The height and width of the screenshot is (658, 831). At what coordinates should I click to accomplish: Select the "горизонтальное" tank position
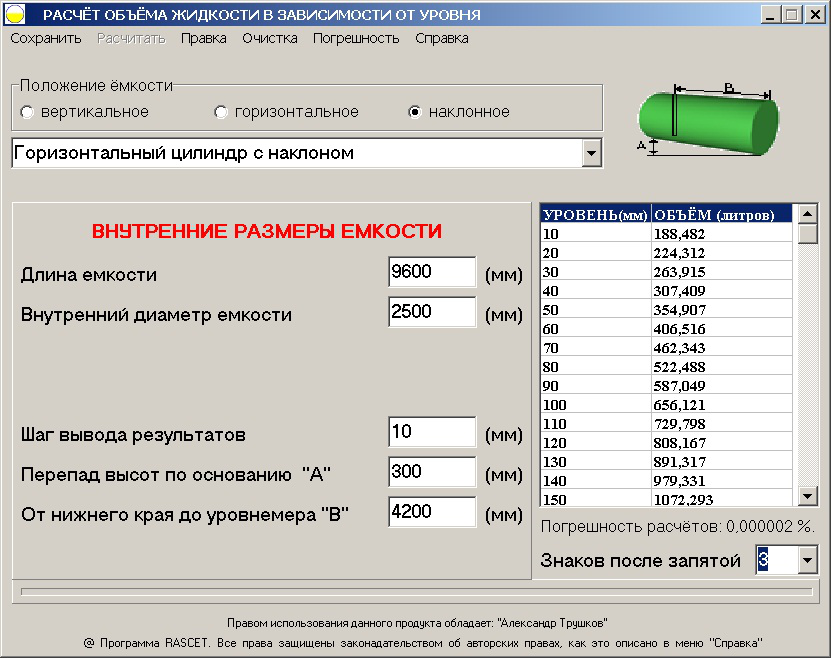pyautogui.click(x=222, y=113)
